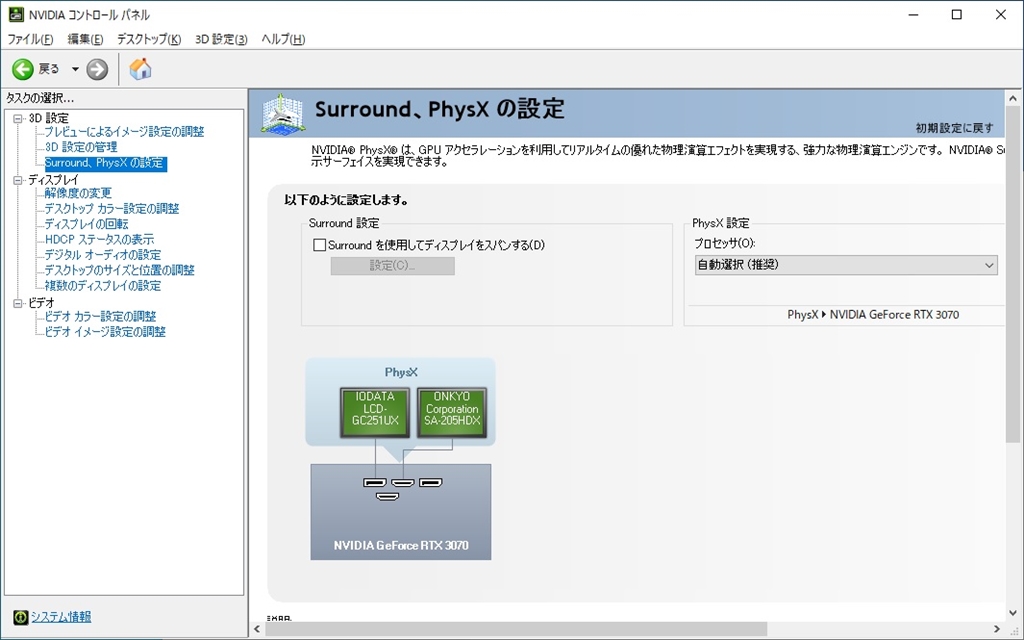Click the system information icon
The image size is (1024, 640).
[x=21, y=616]
